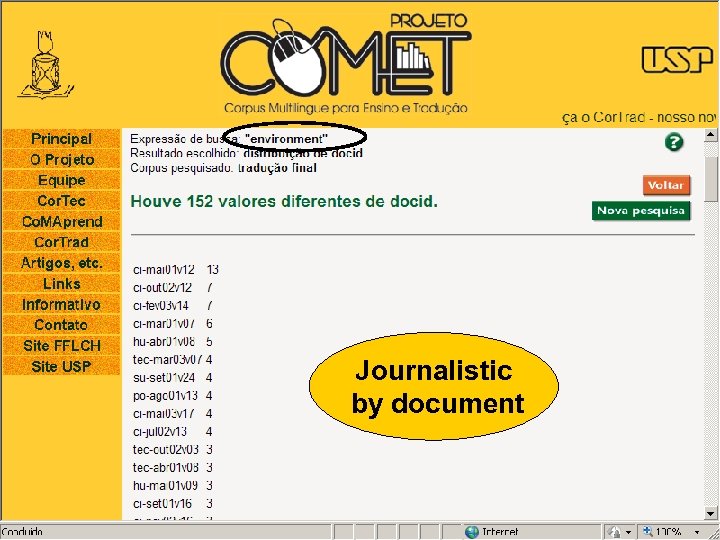Click the Projeto COMET banner logo
Viewport: 720px width, 540px height.
346,64
